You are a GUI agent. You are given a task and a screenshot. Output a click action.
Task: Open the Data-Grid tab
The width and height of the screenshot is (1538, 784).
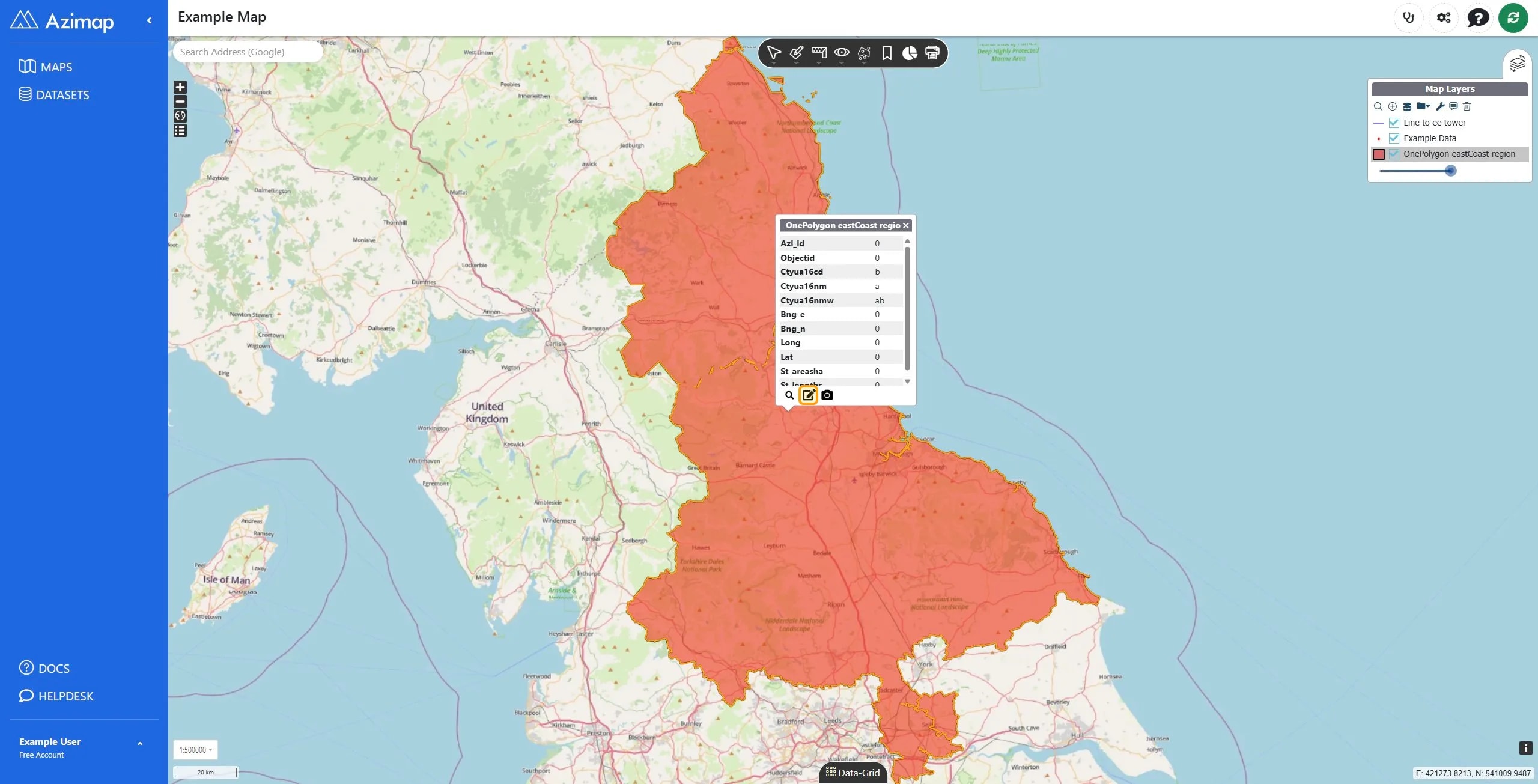pyautogui.click(x=853, y=773)
